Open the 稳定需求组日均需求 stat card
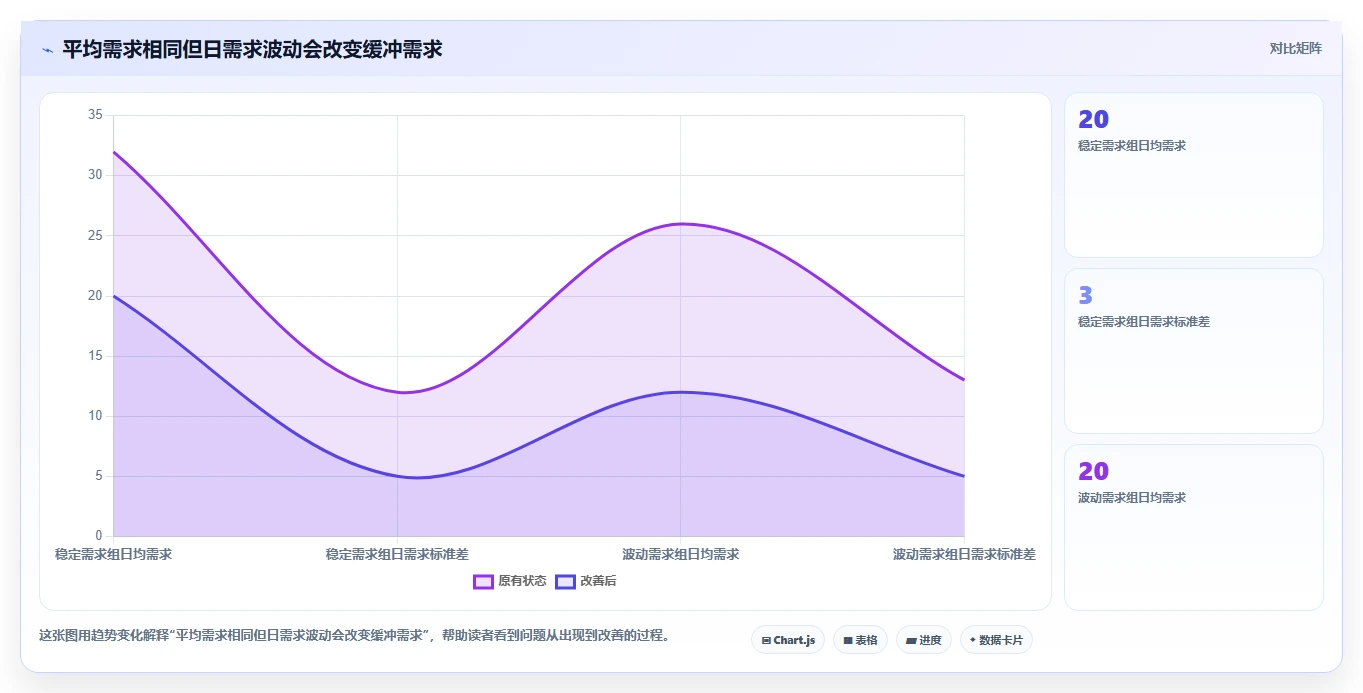The width and height of the screenshot is (1363, 693). pos(1194,175)
